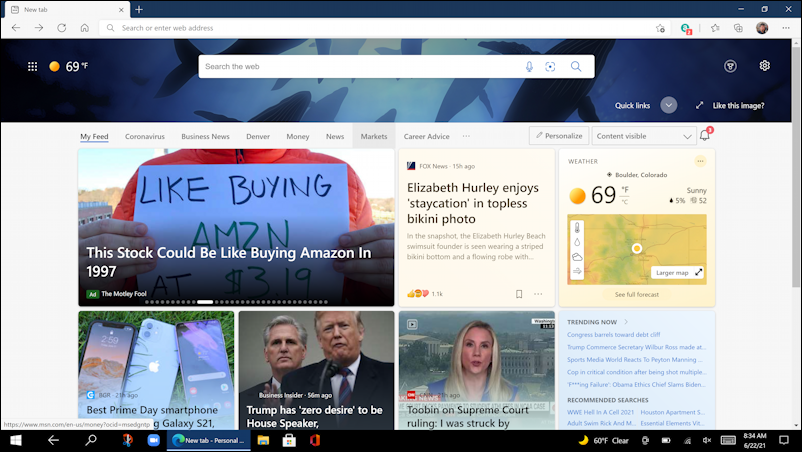Open the Rewards medal icon
Image resolution: width=802 pixels, height=452 pixels.
tap(730, 66)
